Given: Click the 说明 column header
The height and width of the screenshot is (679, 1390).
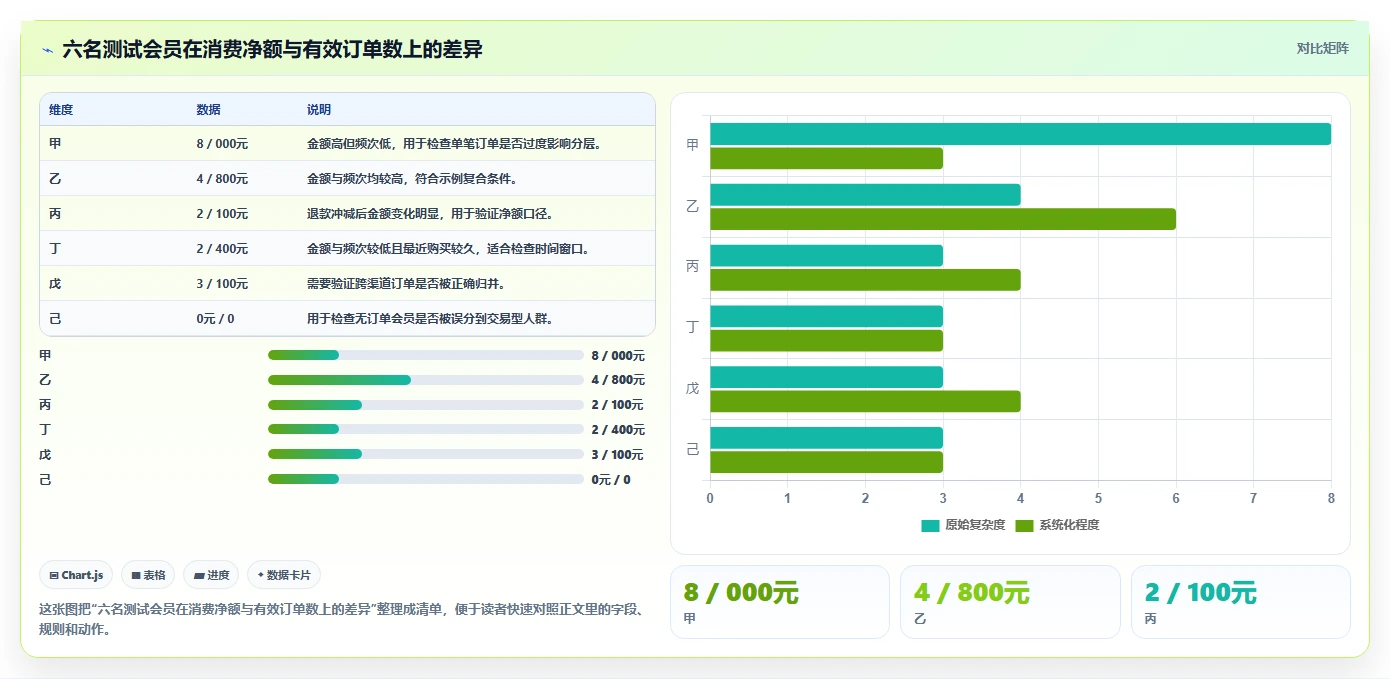Looking at the screenshot, I should [x=318, y=110].
